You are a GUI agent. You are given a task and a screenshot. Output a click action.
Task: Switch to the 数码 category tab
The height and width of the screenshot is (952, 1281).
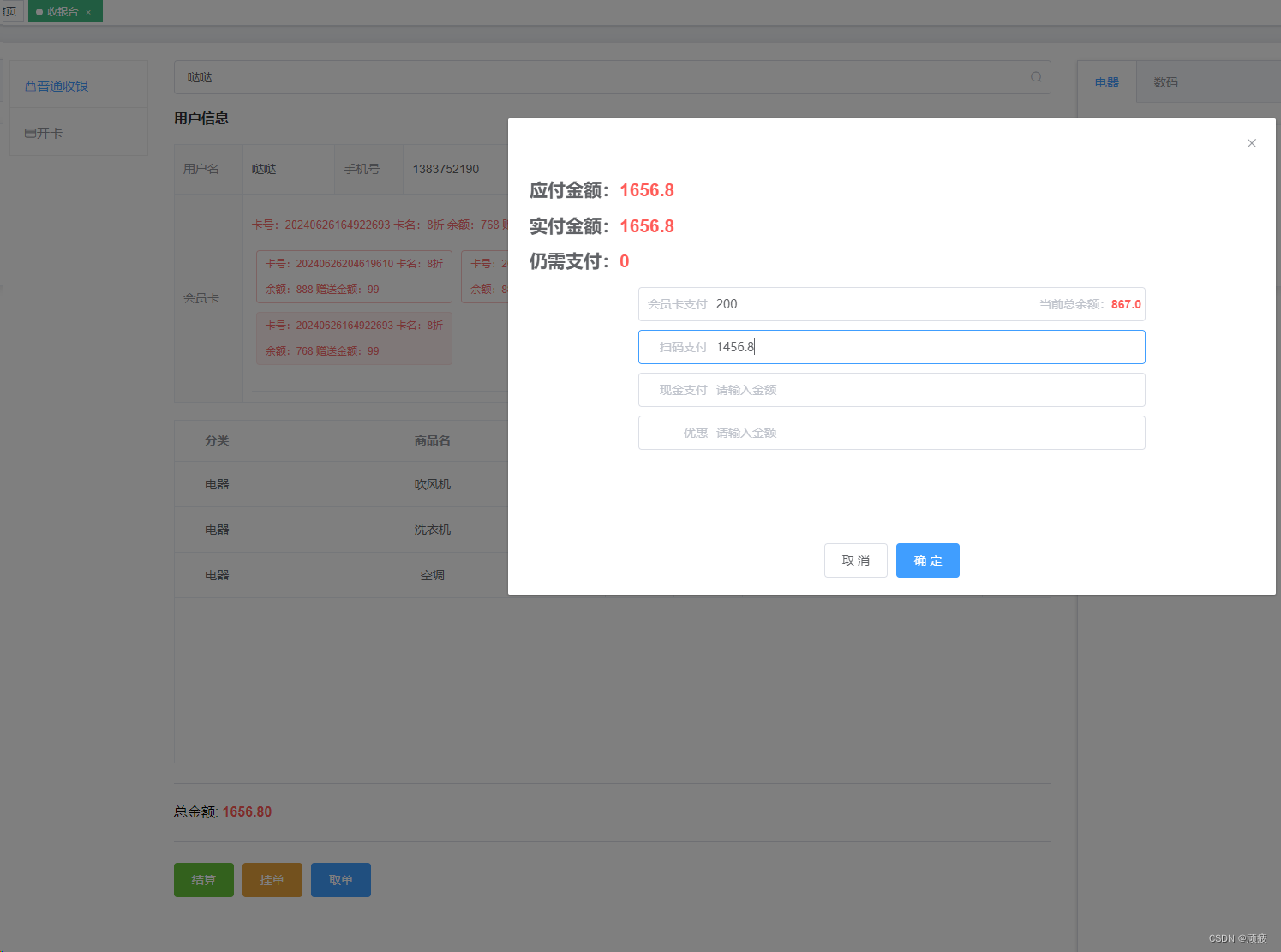click(1165, 82)
